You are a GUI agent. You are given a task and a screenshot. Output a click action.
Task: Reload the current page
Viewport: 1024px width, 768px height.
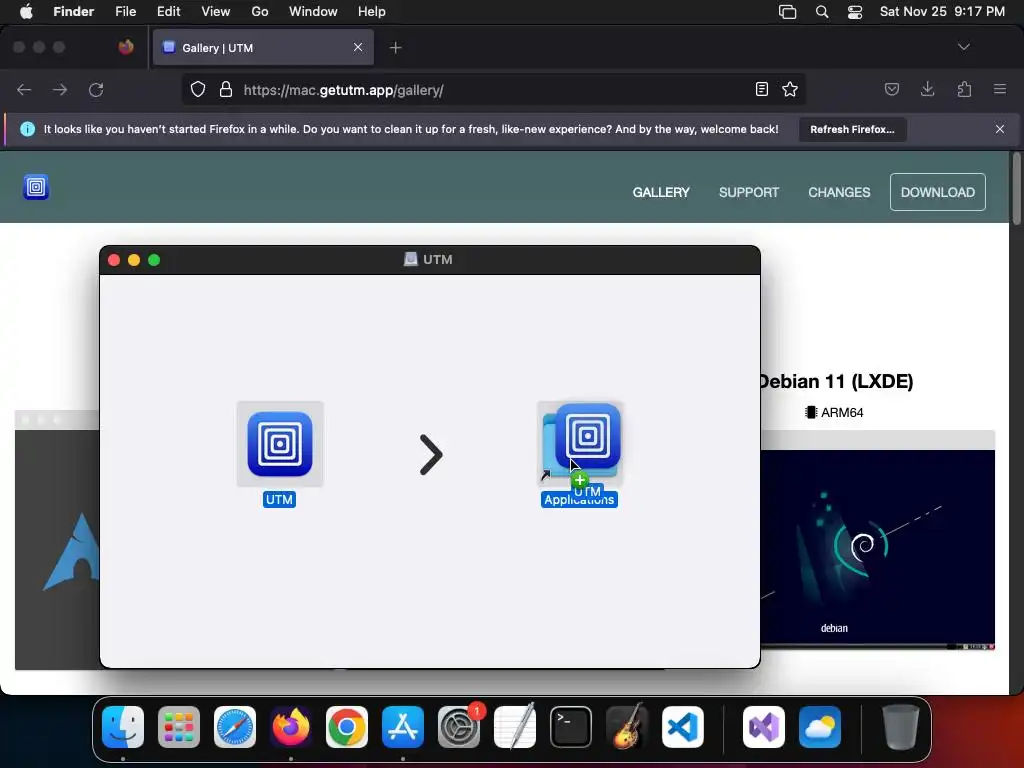(x=96, y=89)
